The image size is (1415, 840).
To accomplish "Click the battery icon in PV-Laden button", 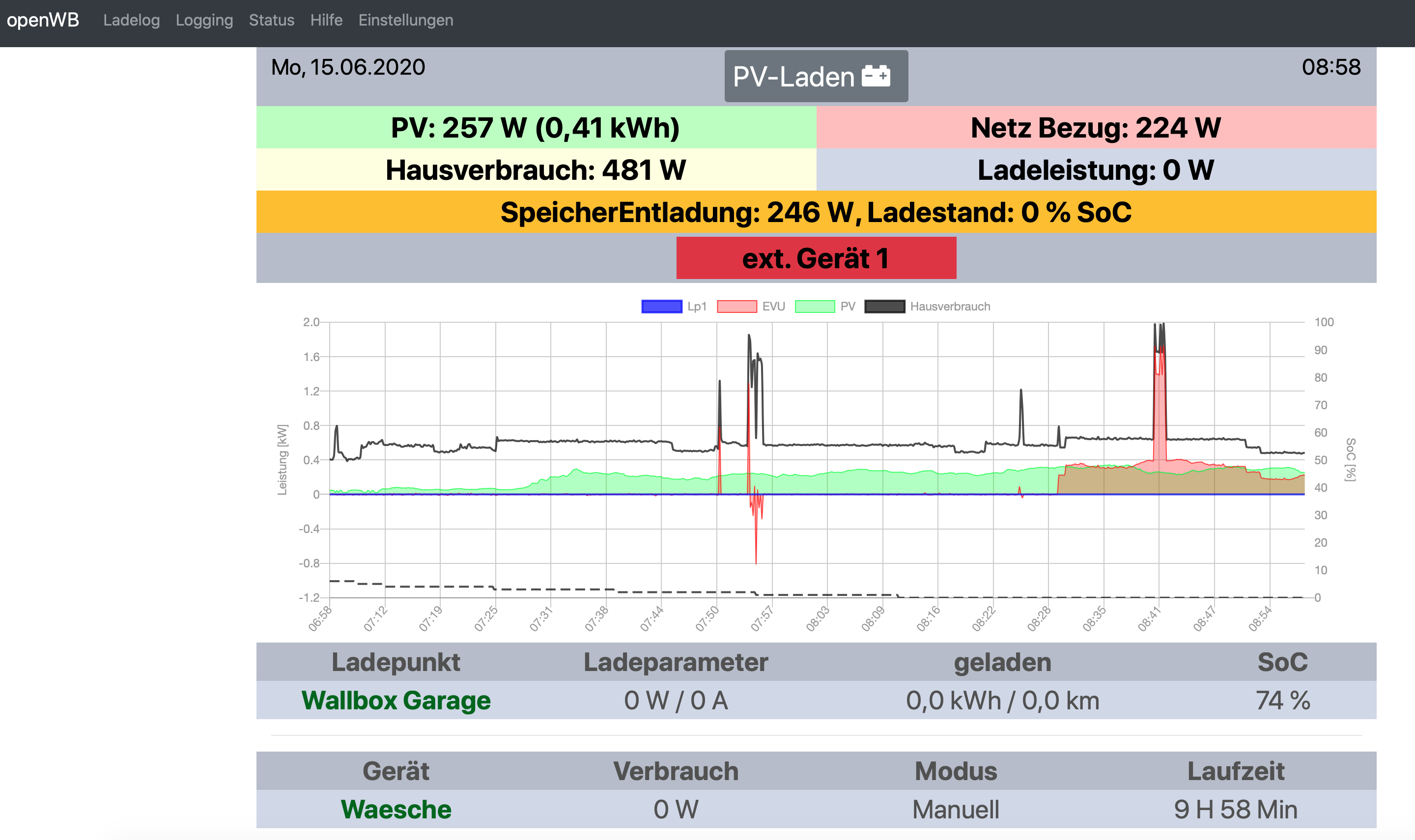I will click(x=875, y=76).
